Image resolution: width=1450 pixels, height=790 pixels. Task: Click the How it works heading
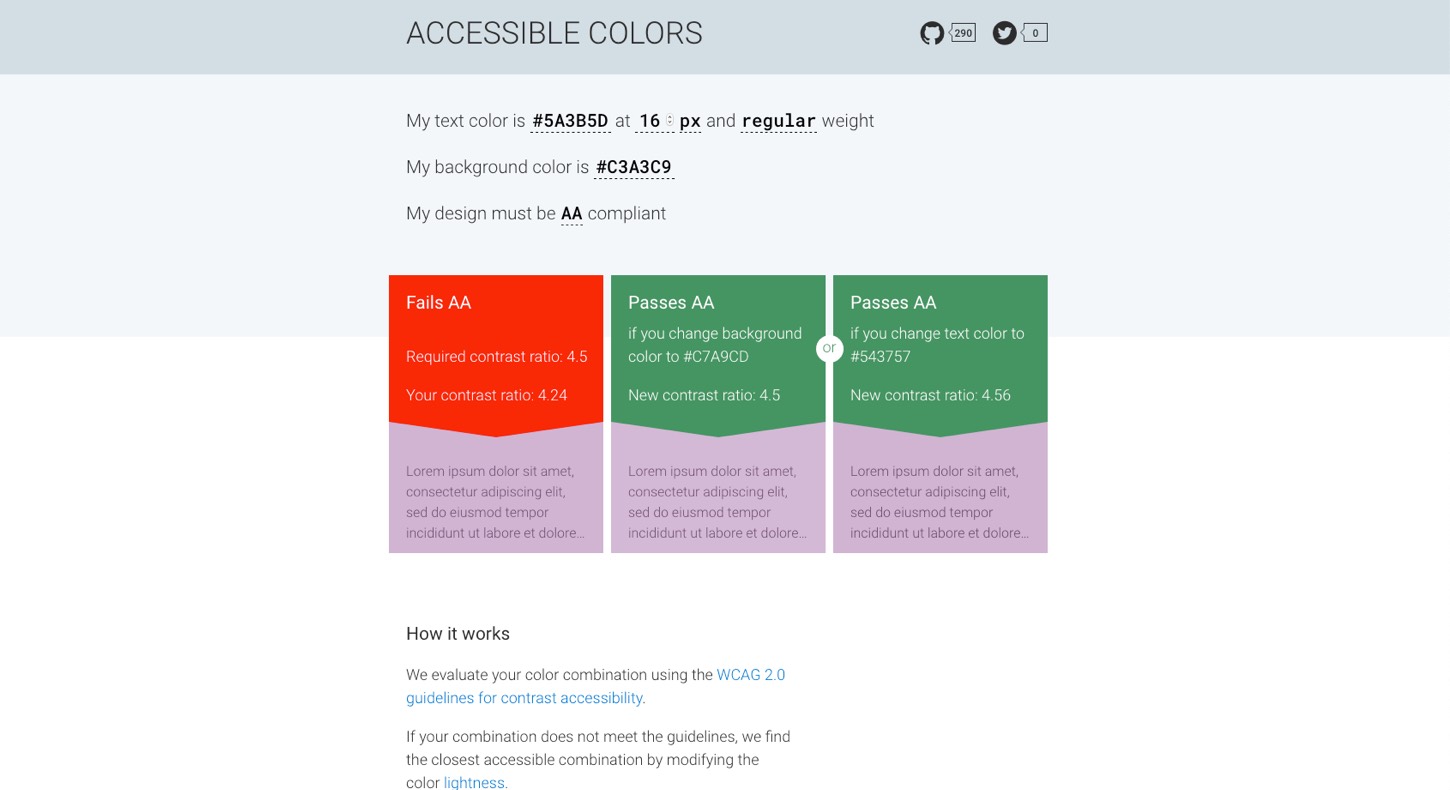tap(458, 634)
